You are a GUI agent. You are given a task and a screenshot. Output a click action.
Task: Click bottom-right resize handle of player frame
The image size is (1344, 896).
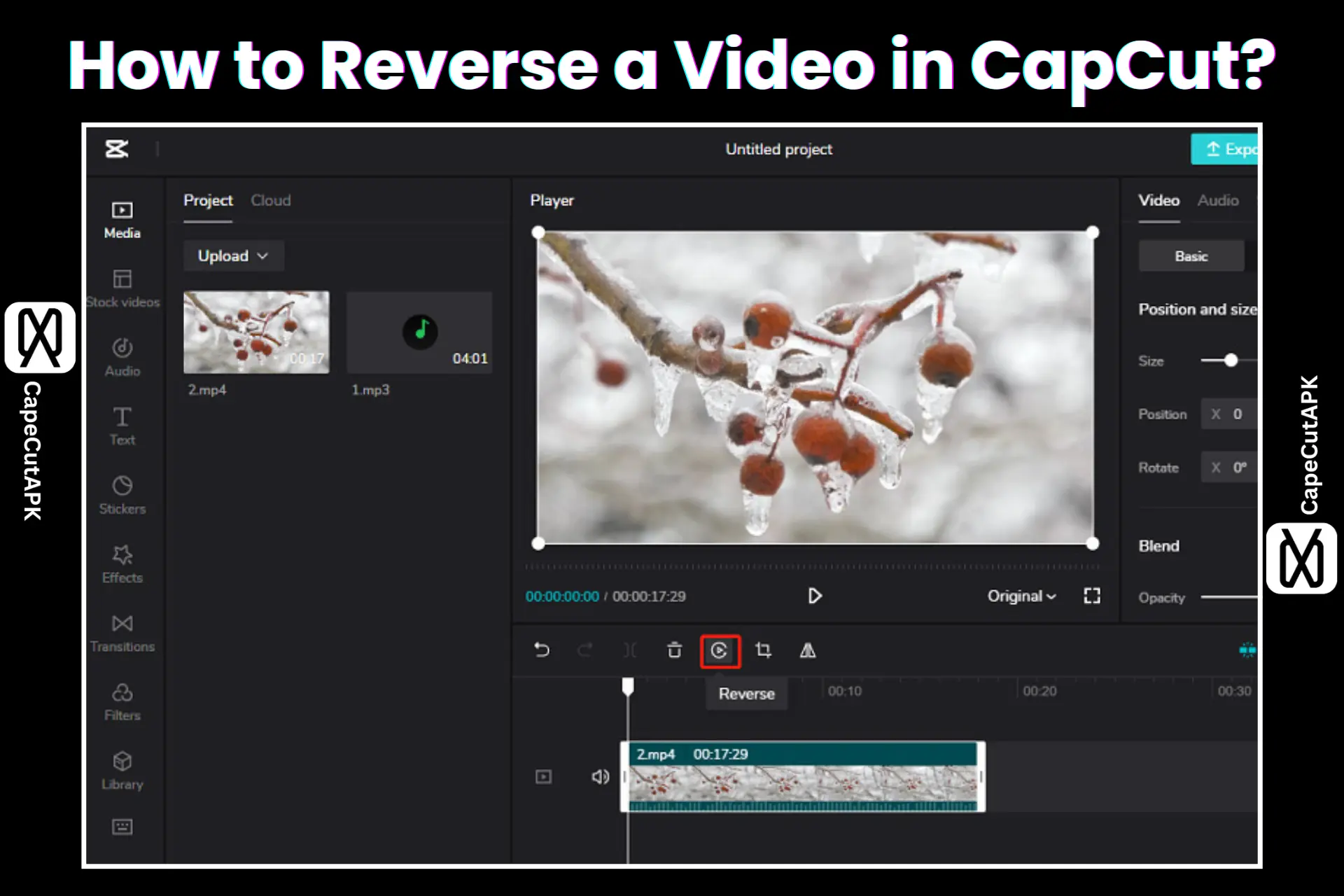(1093, 543)
